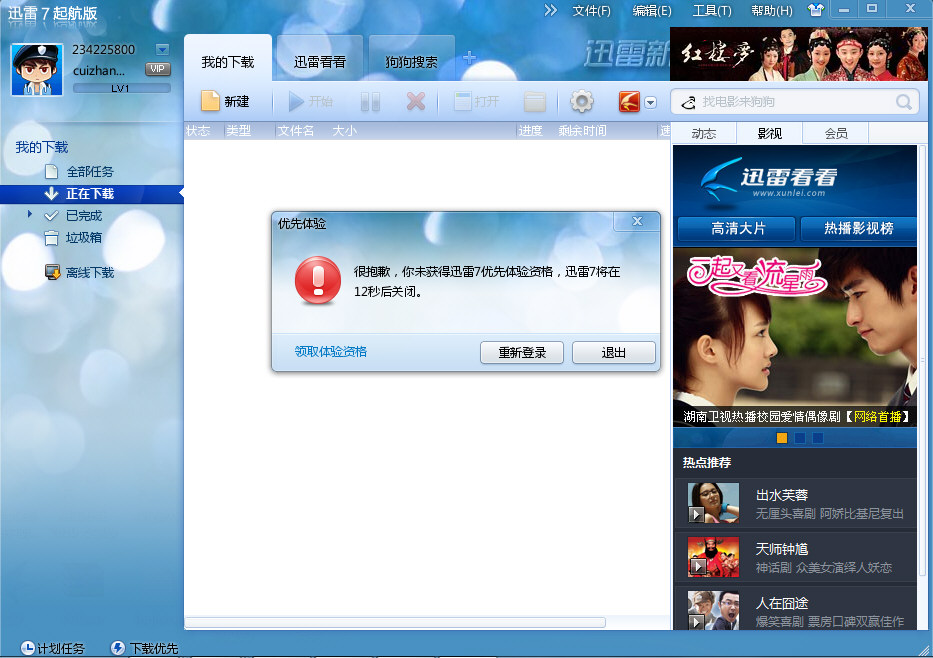Click the Start (开始) play icon
This screenshot has height=658, width=933.
pyautogui.click(x=296, y=102)
